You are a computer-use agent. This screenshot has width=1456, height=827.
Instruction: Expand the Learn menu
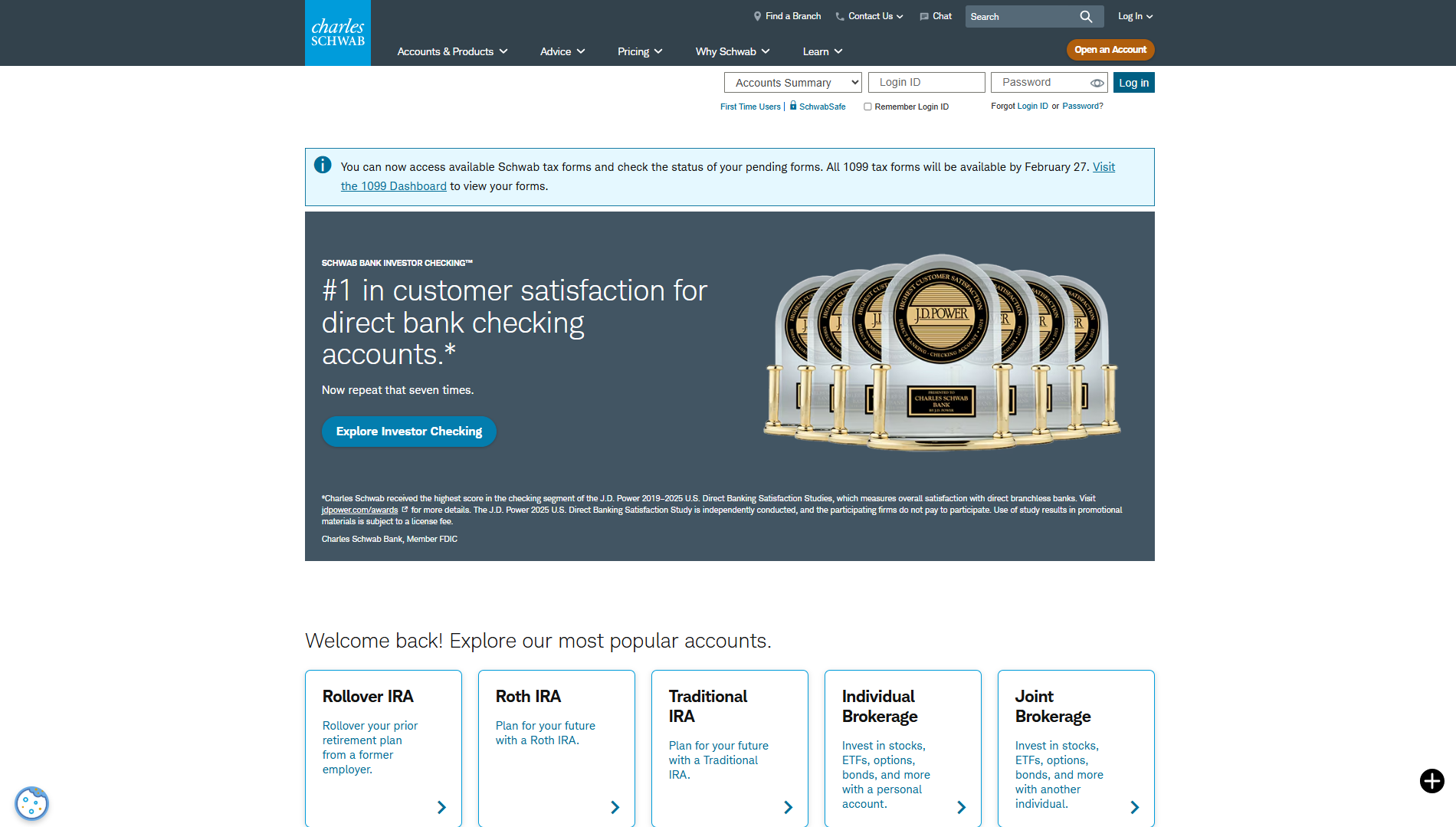tap(822, 51)
